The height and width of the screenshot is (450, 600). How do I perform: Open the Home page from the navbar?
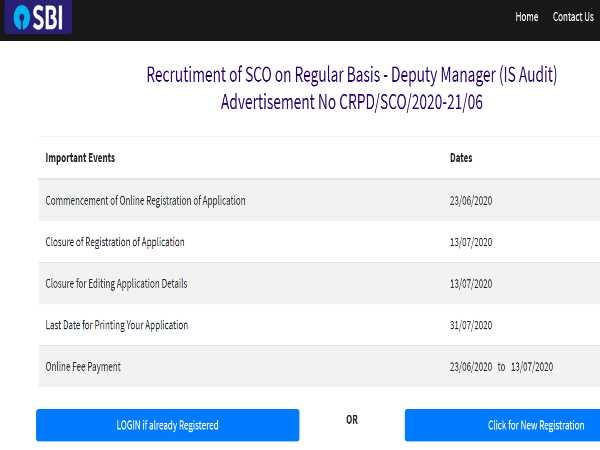(x=526, y=17)
